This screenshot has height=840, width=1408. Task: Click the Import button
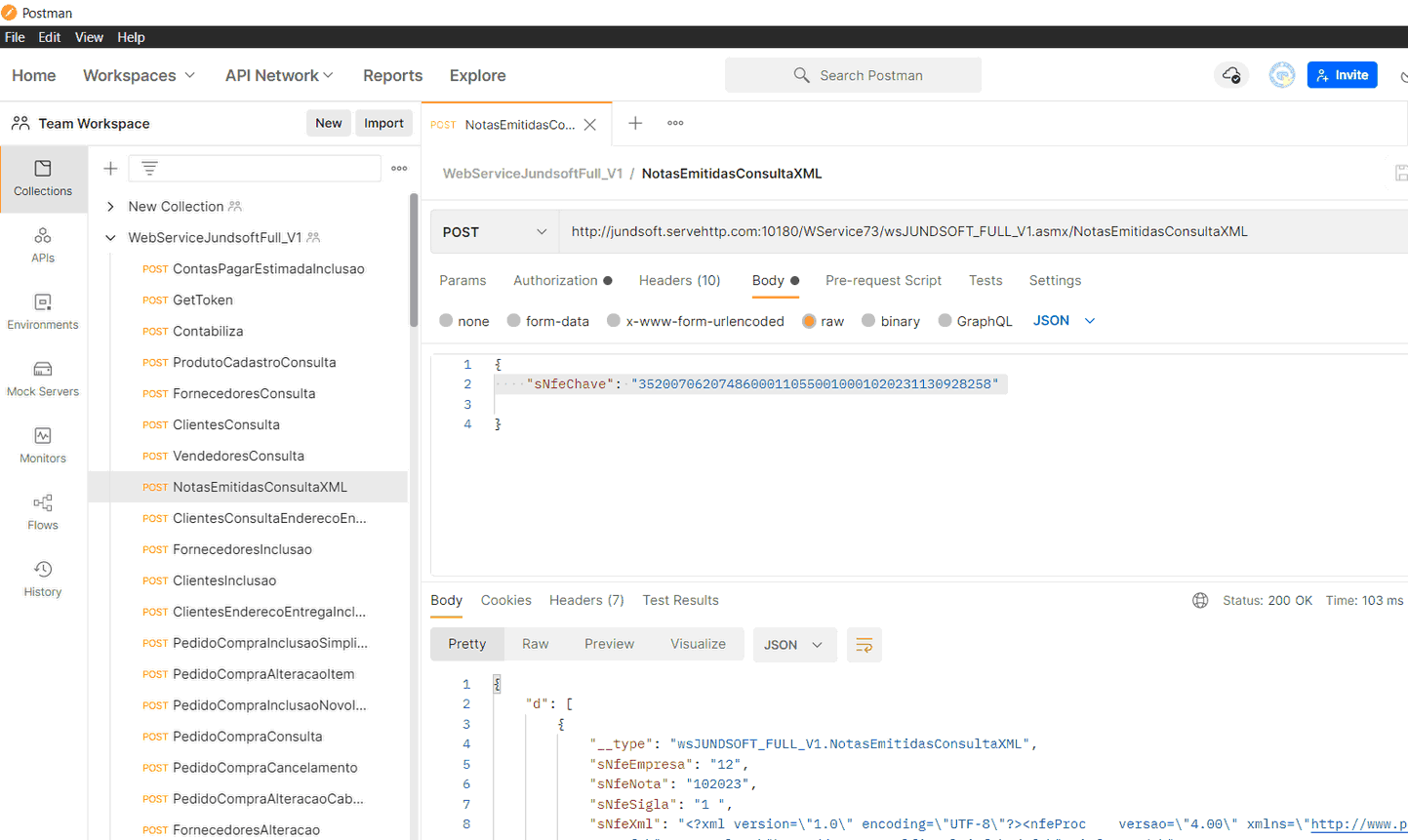coord(383,123)
